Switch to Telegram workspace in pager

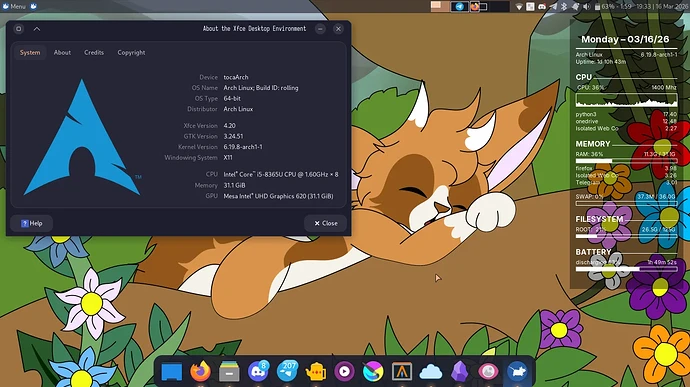coord(459,6)
